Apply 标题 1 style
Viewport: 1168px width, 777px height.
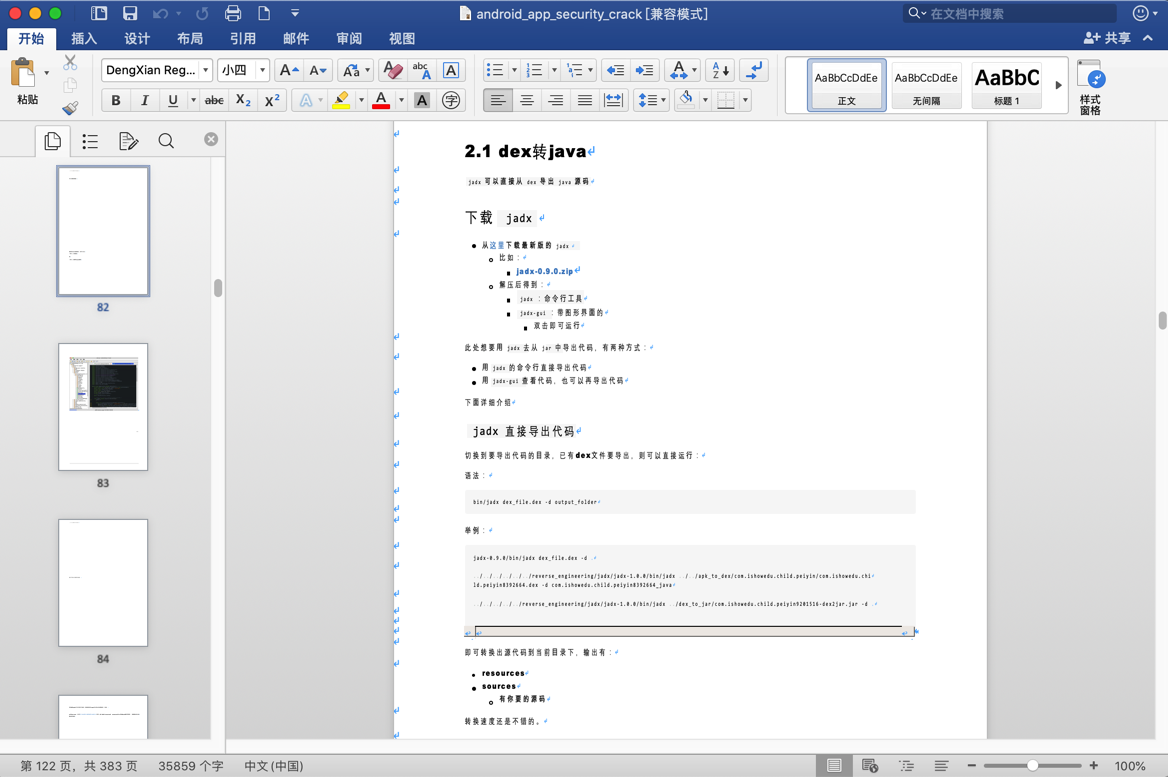click(x=1007, y=86)
